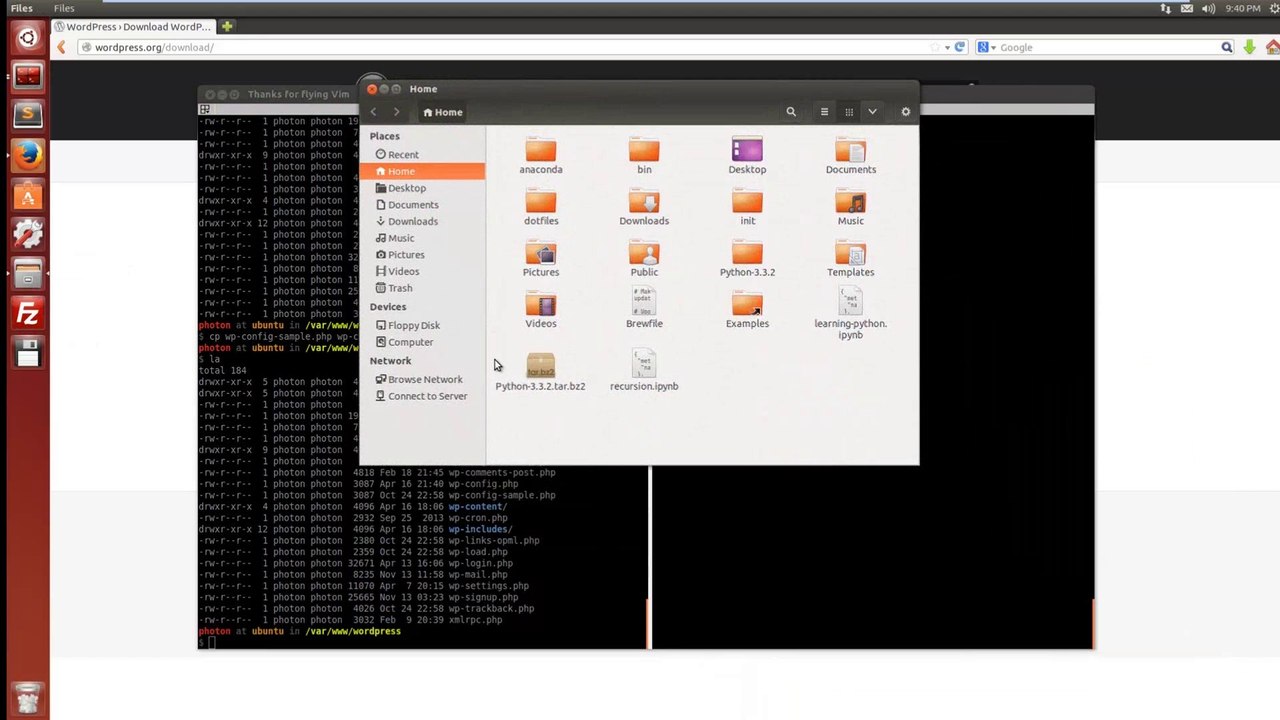
Task: Open the Files settings gear menu
Action: [x=906, y=112]
